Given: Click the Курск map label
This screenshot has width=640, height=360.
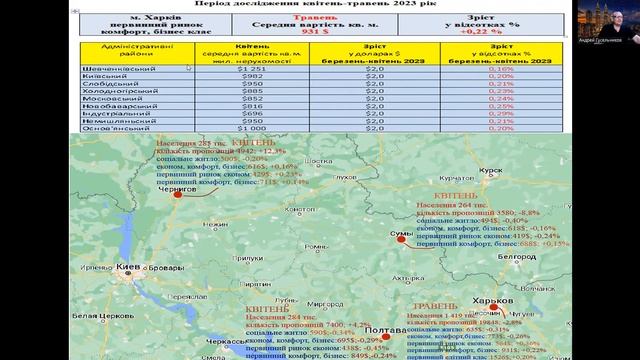Looking at the screenshot, I should tap(491, 170).
